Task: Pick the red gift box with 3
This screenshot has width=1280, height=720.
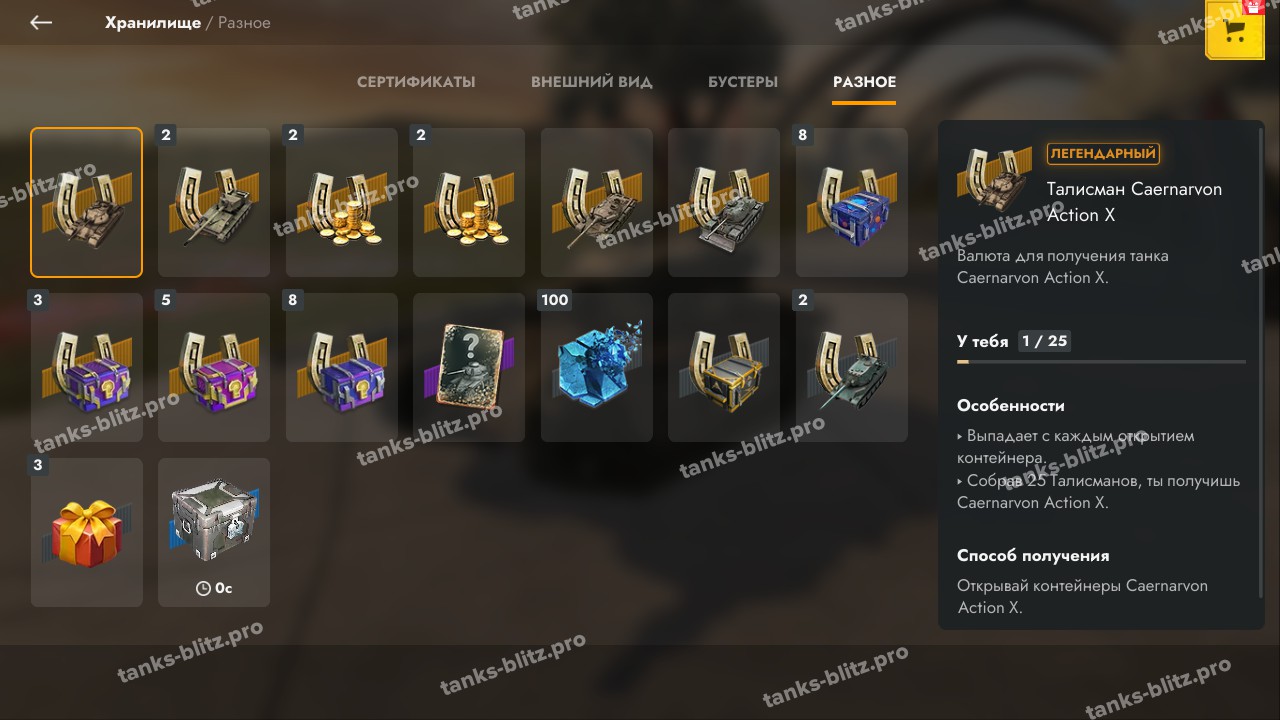Action: (87, 532)
